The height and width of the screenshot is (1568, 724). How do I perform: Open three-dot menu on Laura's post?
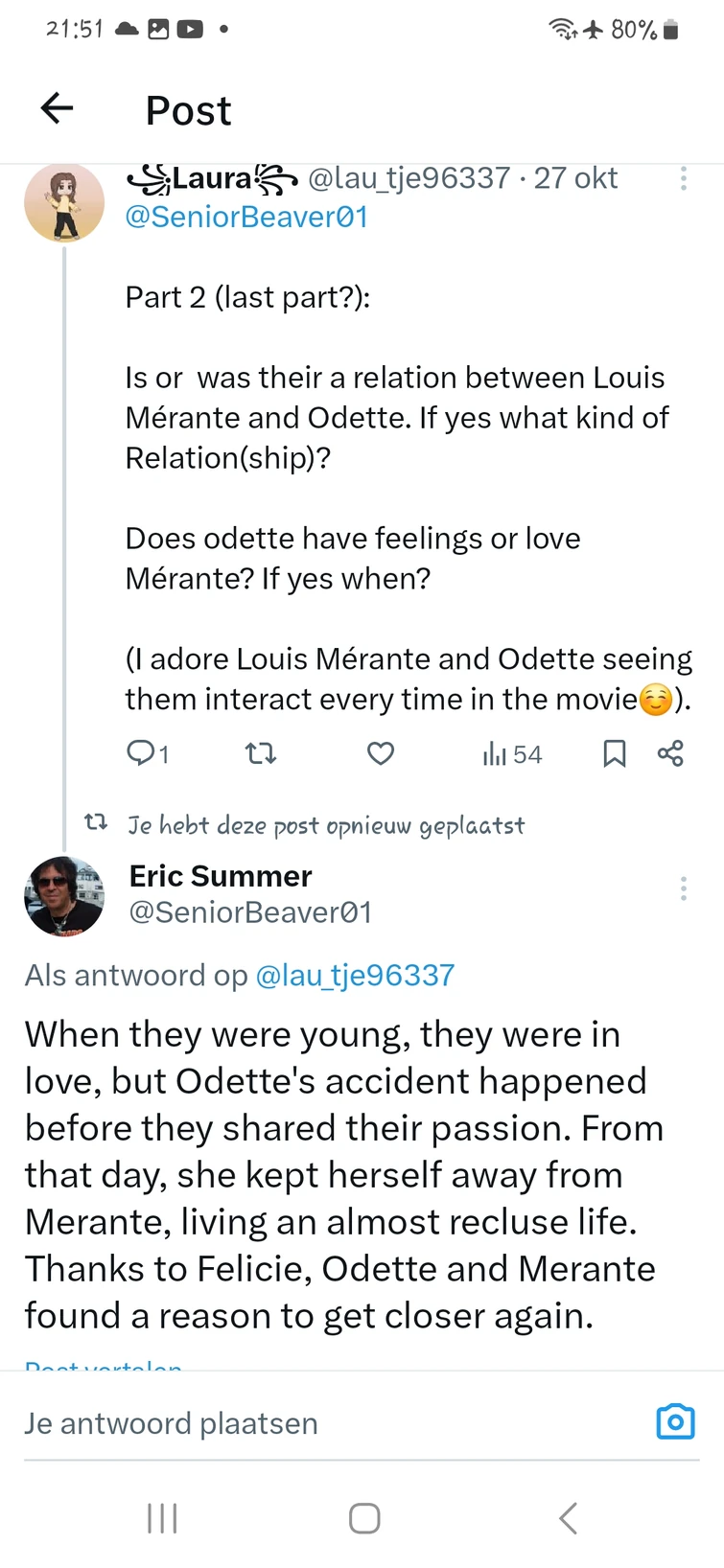pos(683,178)
